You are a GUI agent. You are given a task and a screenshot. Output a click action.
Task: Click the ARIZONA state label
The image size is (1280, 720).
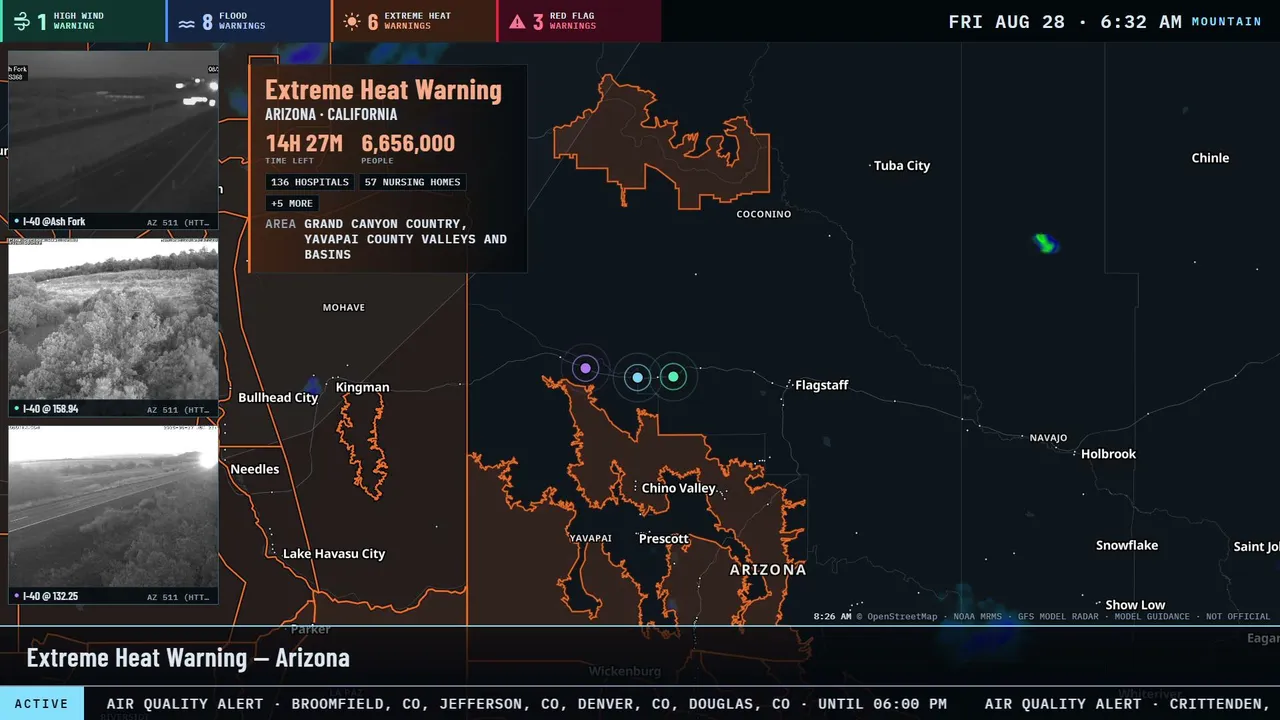(x=768, y=570)
